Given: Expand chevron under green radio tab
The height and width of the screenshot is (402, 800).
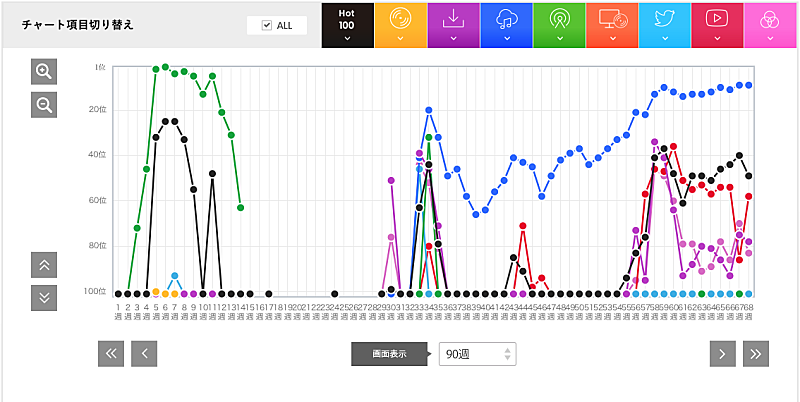Looking at the screenshot, I should point(560,39).
